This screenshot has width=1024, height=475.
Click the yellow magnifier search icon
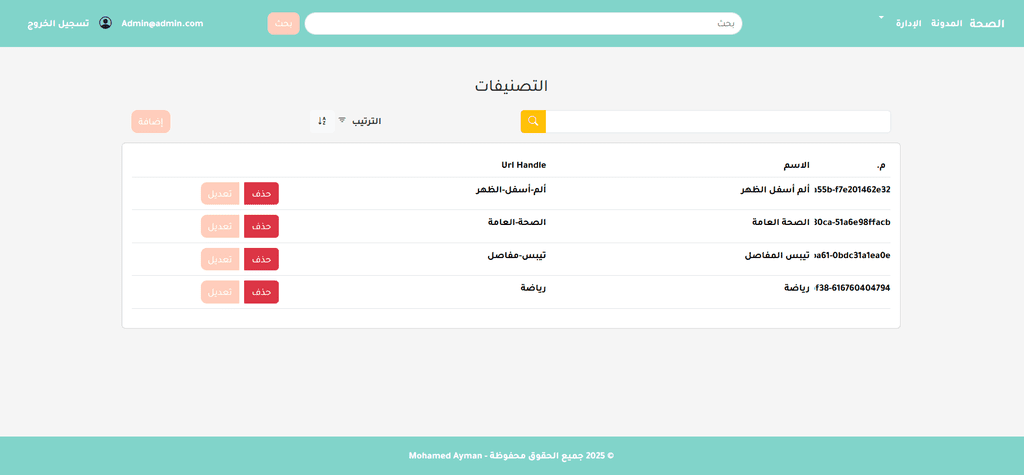[533, 122]
